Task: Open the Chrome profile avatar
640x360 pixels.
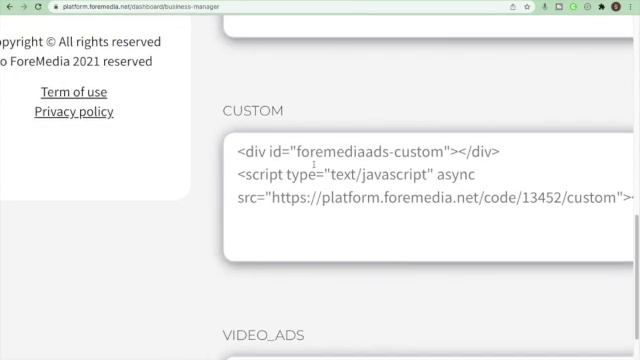Action: click(616, 7)
